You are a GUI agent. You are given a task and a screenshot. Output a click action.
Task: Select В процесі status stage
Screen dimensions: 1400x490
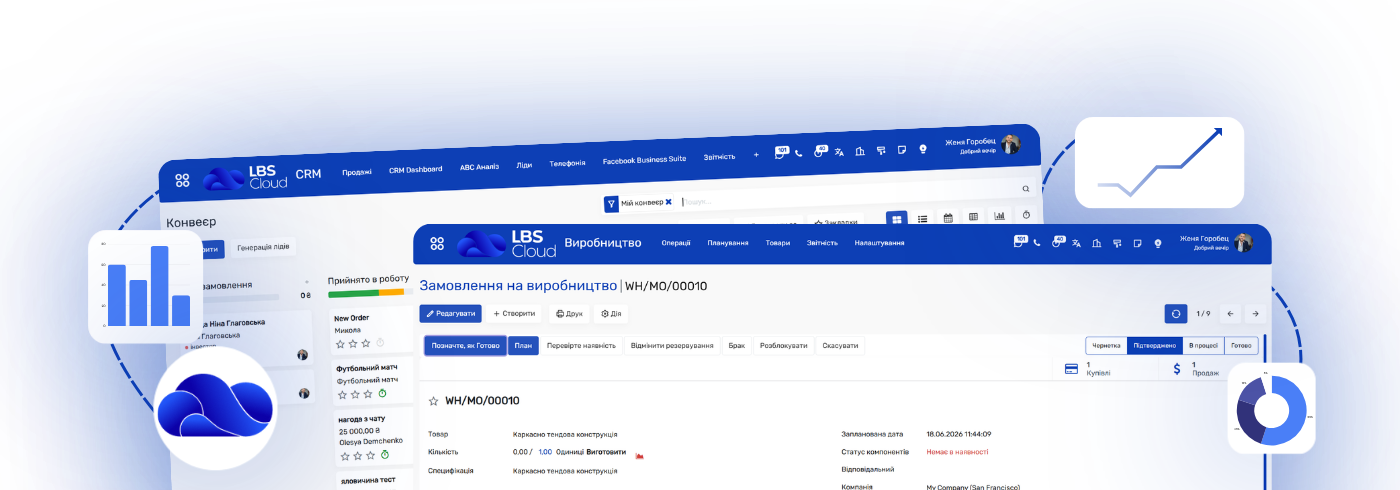tap(1202, 346)
